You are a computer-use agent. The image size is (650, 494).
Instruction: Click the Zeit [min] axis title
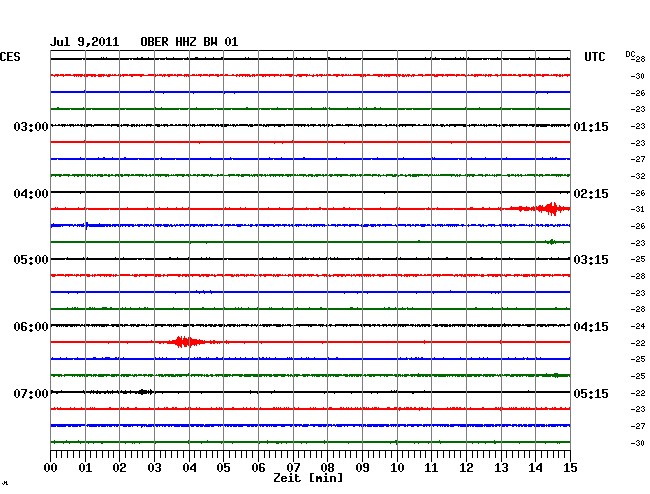pyautogui.click(x=308, y=478)
